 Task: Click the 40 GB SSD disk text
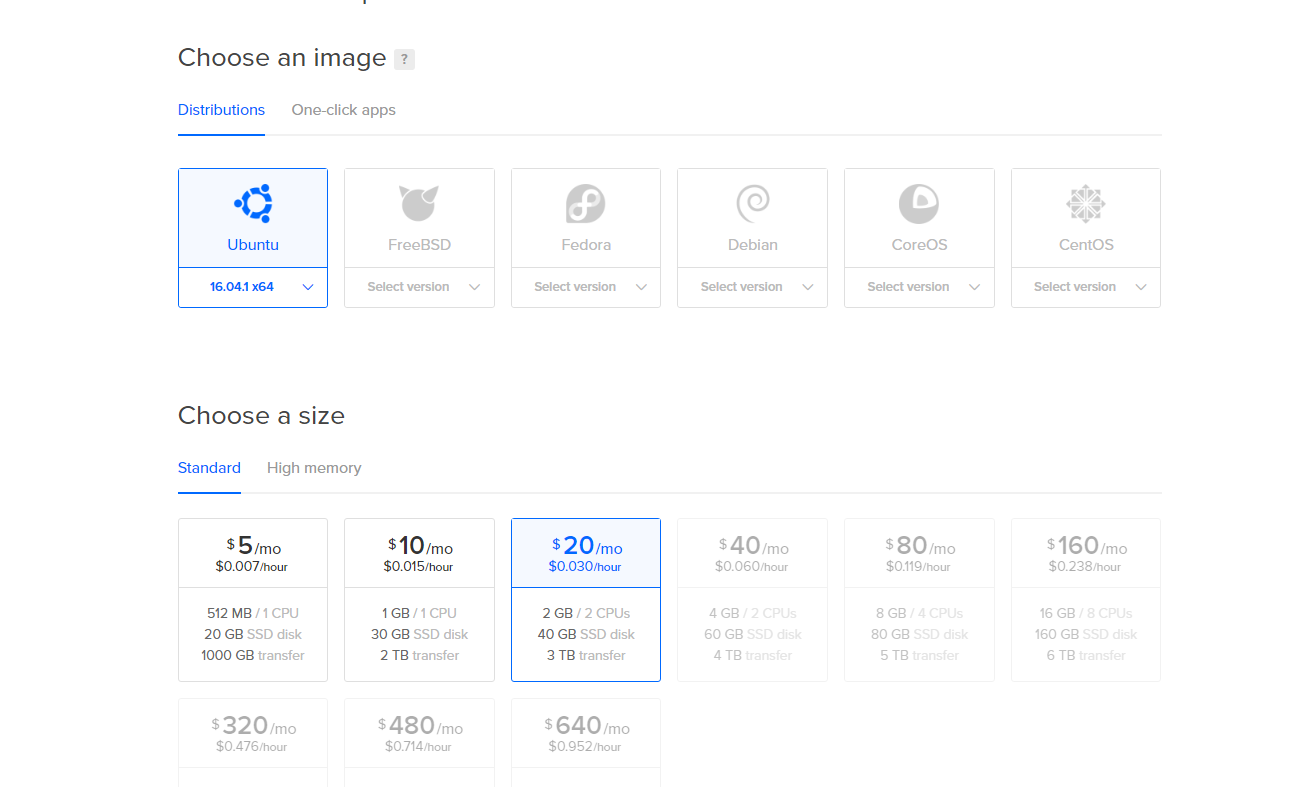pyautogui.click(x=586, y=634)
